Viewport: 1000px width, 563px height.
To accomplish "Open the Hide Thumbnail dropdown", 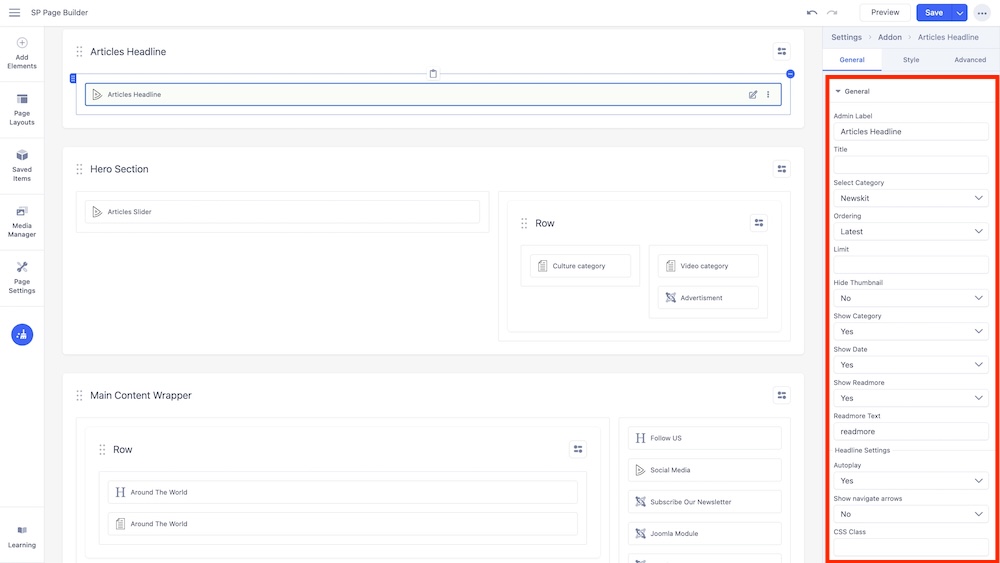I will click(911, 298).
